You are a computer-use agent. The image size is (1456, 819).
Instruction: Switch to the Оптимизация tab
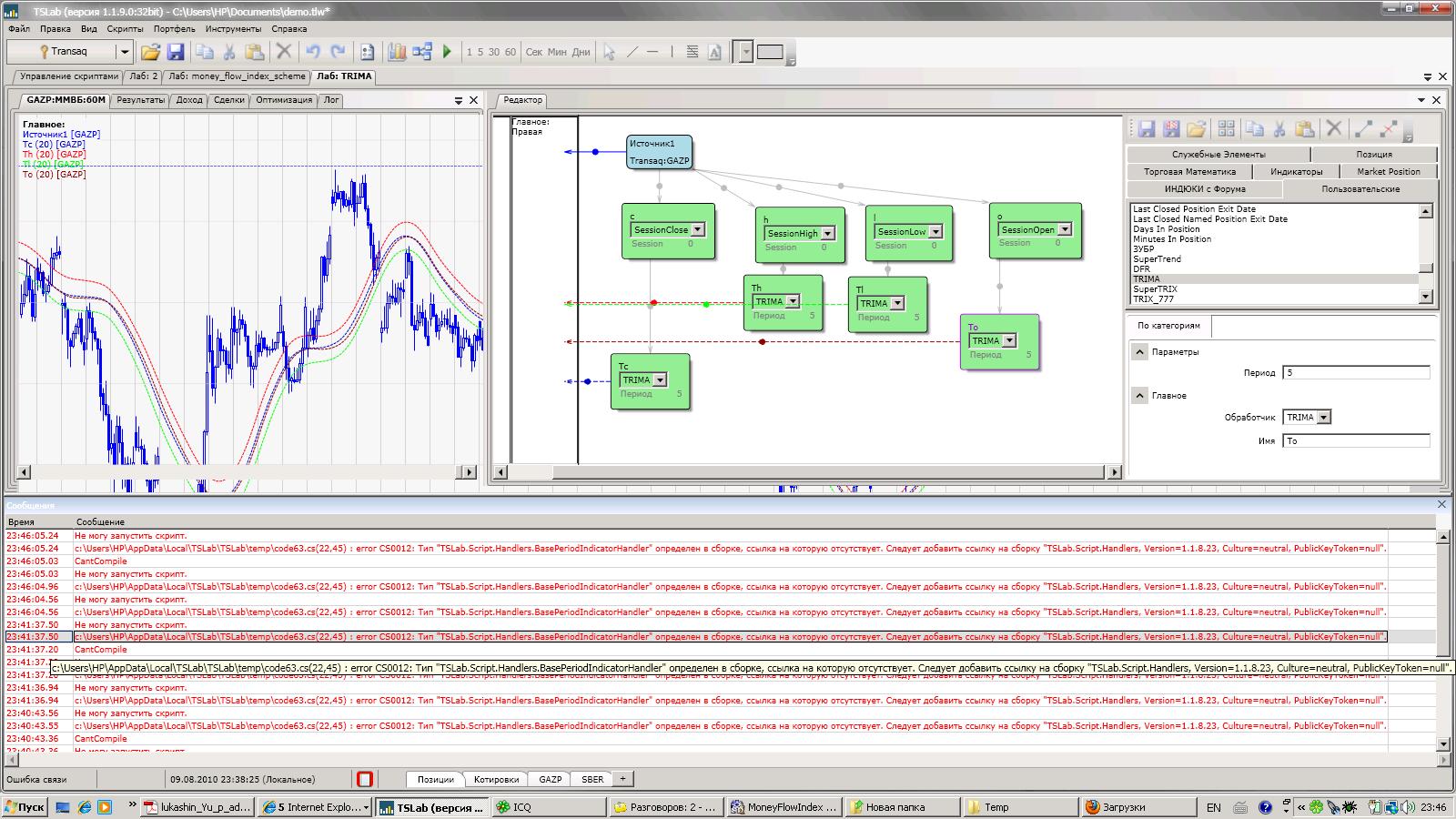[283, 100]
